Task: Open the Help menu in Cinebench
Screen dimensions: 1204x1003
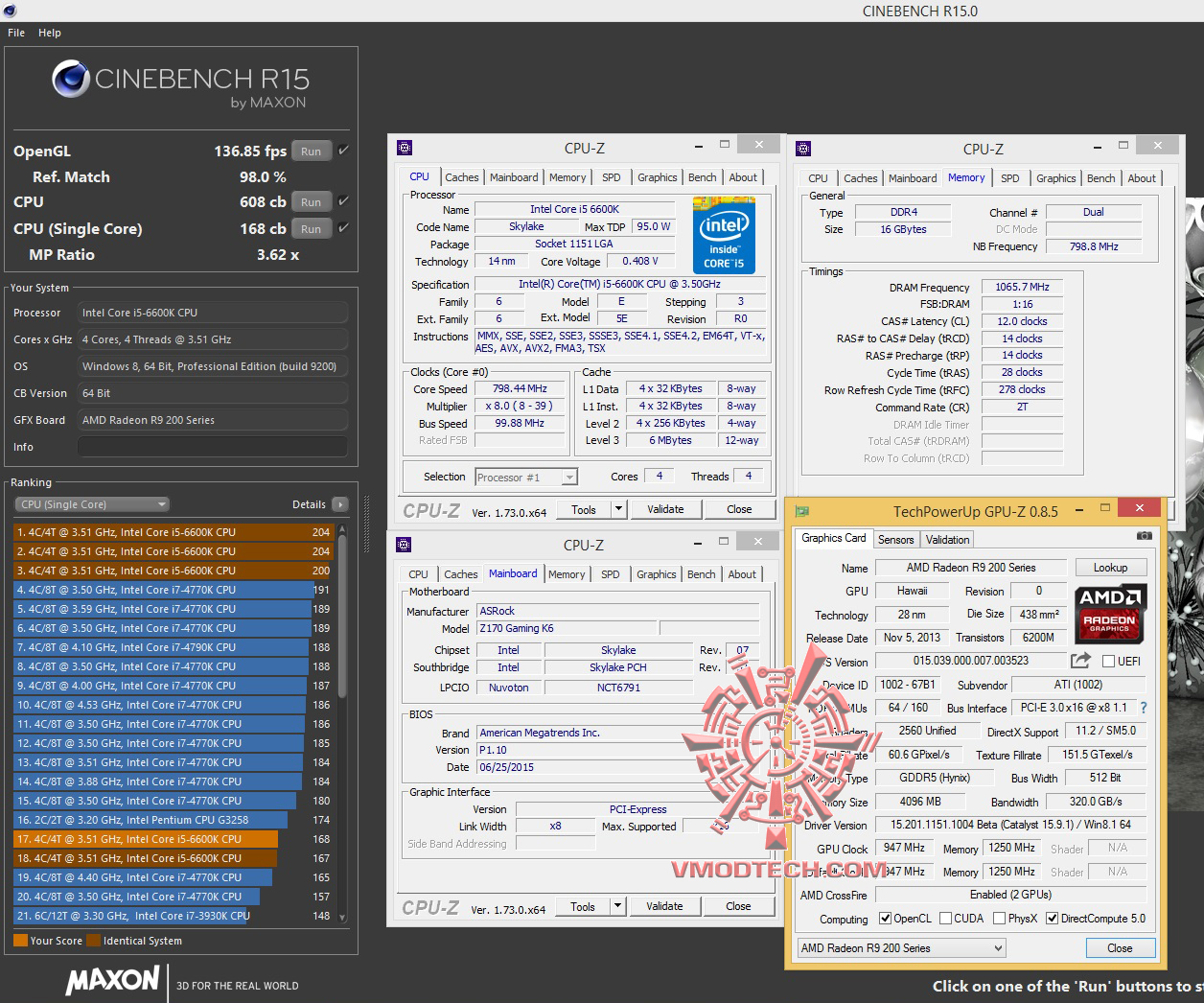Action: pos(50,33)
